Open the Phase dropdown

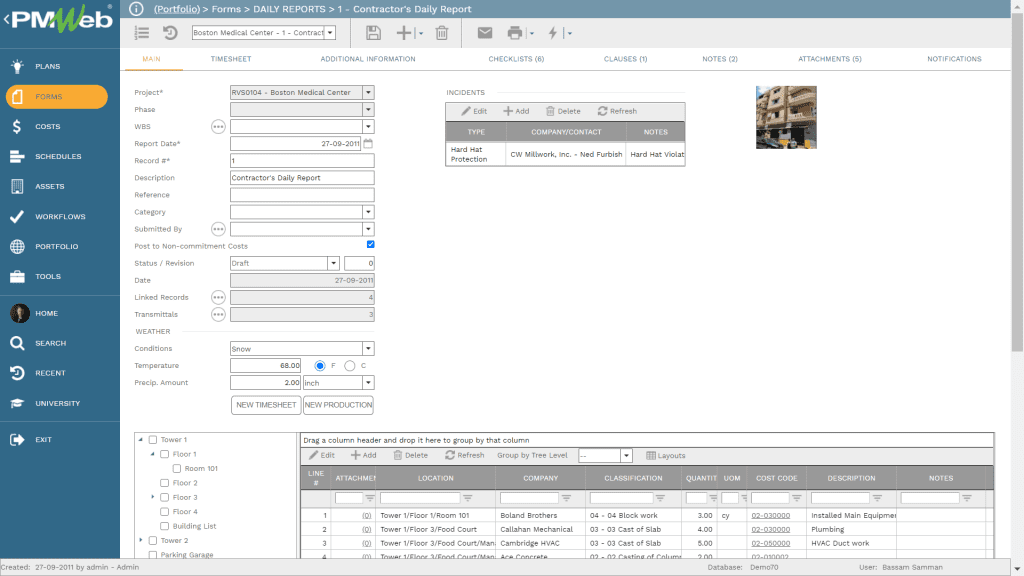click(368, 110)
